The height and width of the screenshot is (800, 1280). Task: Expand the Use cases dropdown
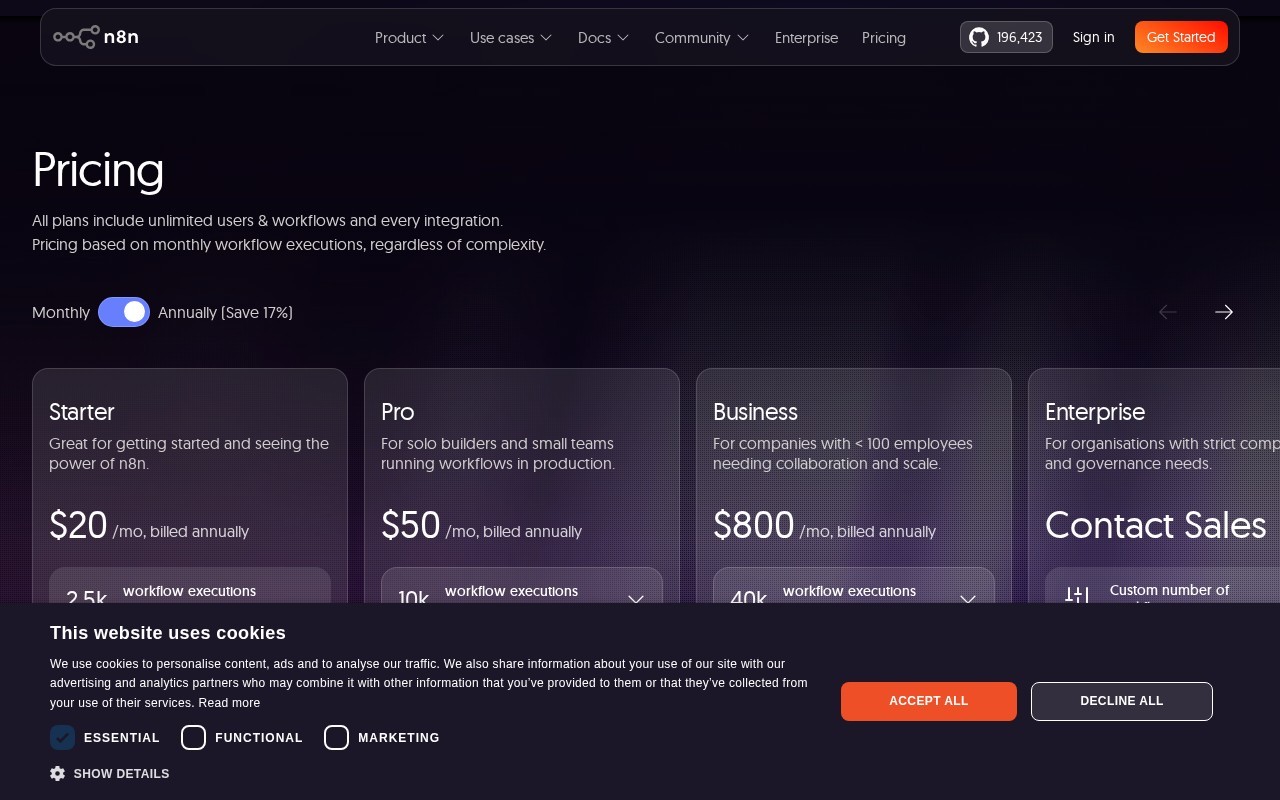tap(511, 38)
